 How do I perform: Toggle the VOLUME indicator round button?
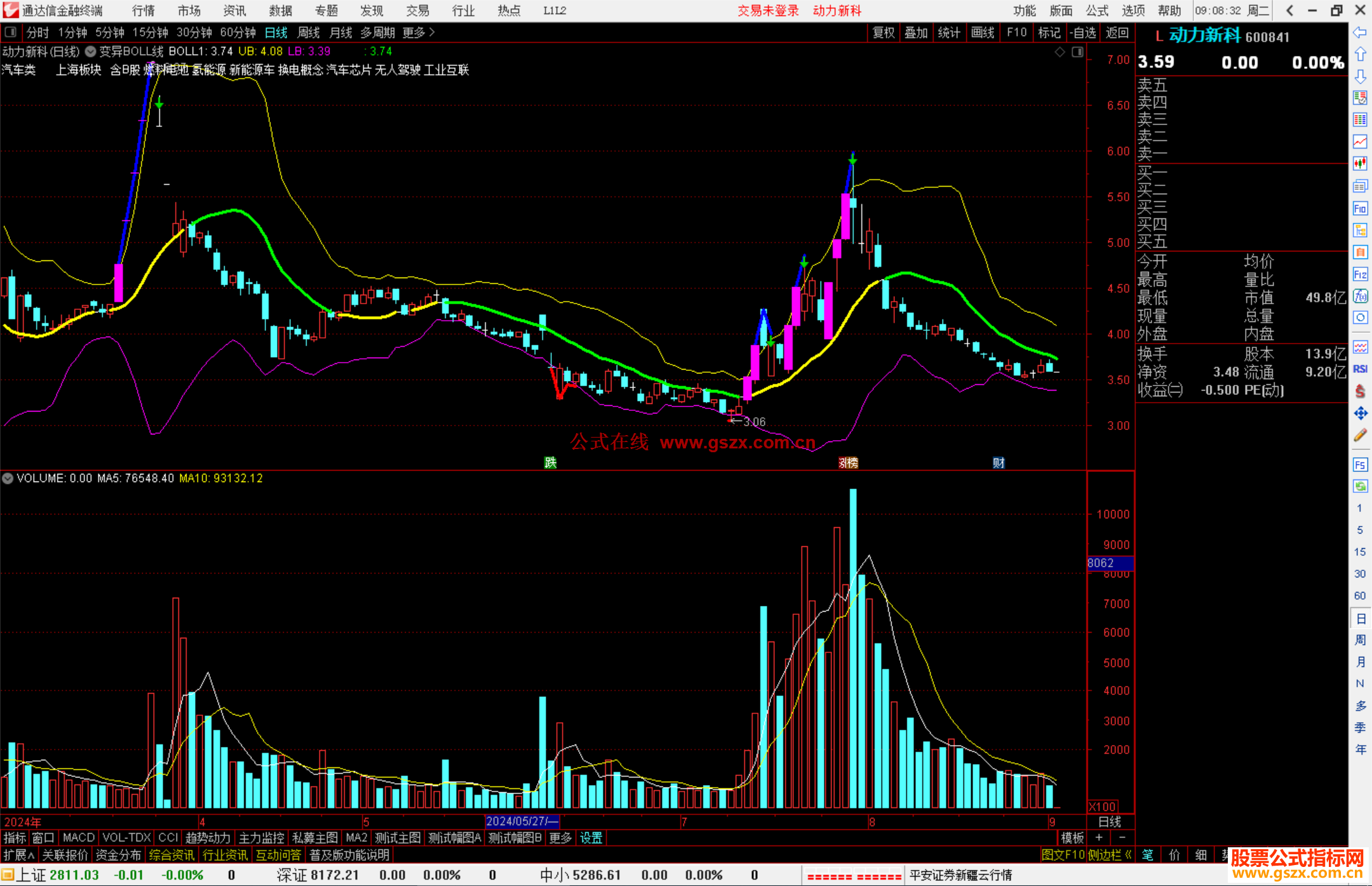coord(8,478)
